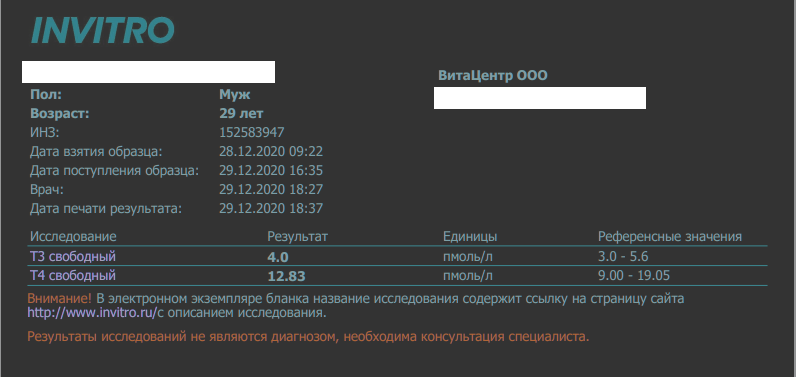Screen dimensions: 796x378
Task: Click the redacted patient name field
Action: pos(148,72)
